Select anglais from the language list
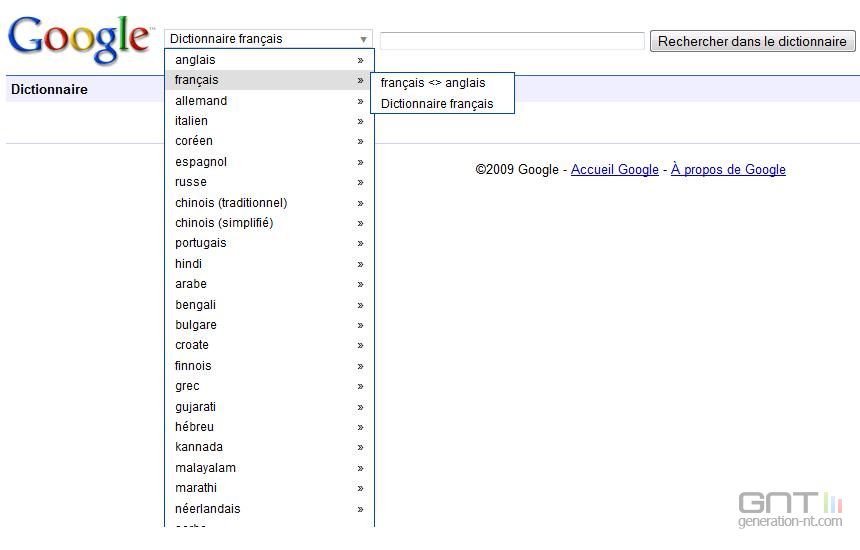The height and width of the screenshot is (550, 860). (195, 60)
